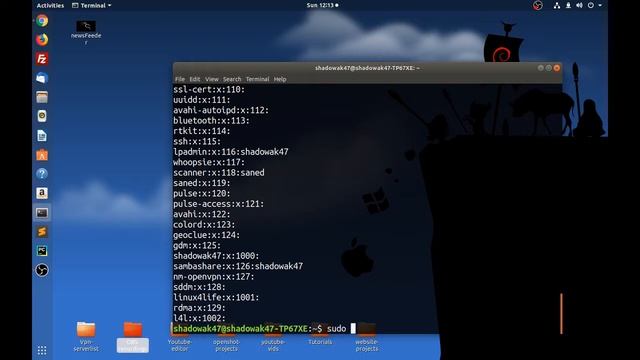This screenshot has width=640, height=360.
Task: Click the line 'geoclue:x:124:'
Action: 207,235
